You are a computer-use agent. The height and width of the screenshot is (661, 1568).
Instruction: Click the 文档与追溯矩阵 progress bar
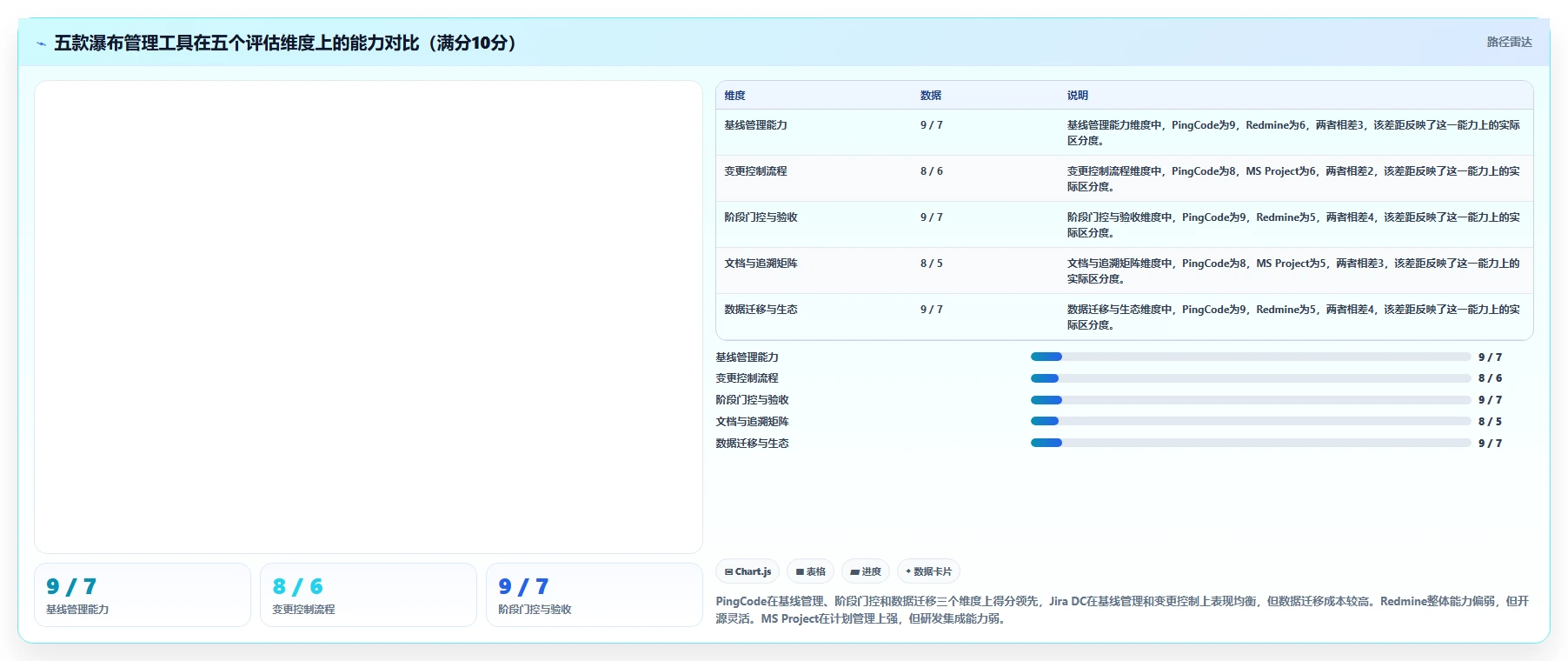[1251, 421]
